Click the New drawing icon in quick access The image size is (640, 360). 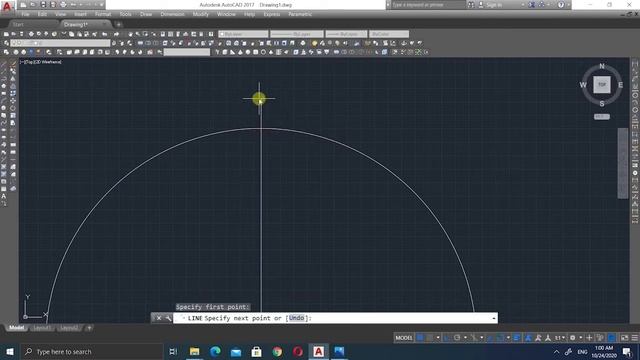23,5
